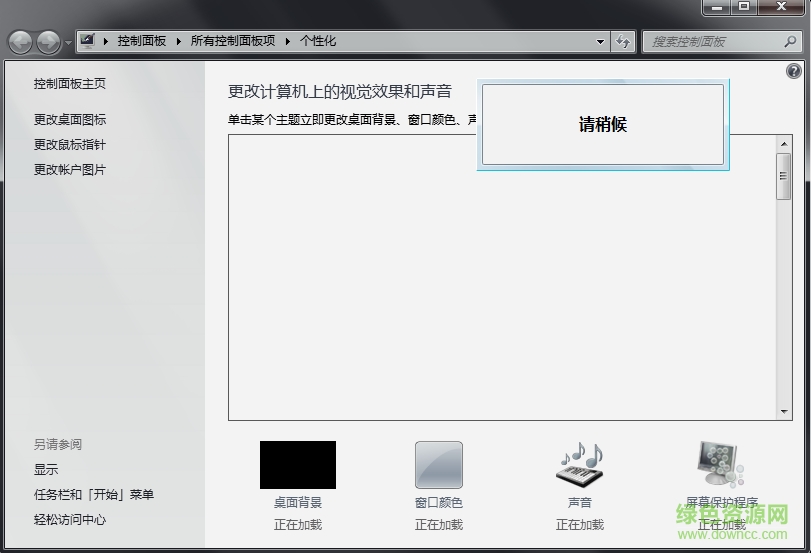Click the black 桌面背景 thumbnail

[298, 465]
